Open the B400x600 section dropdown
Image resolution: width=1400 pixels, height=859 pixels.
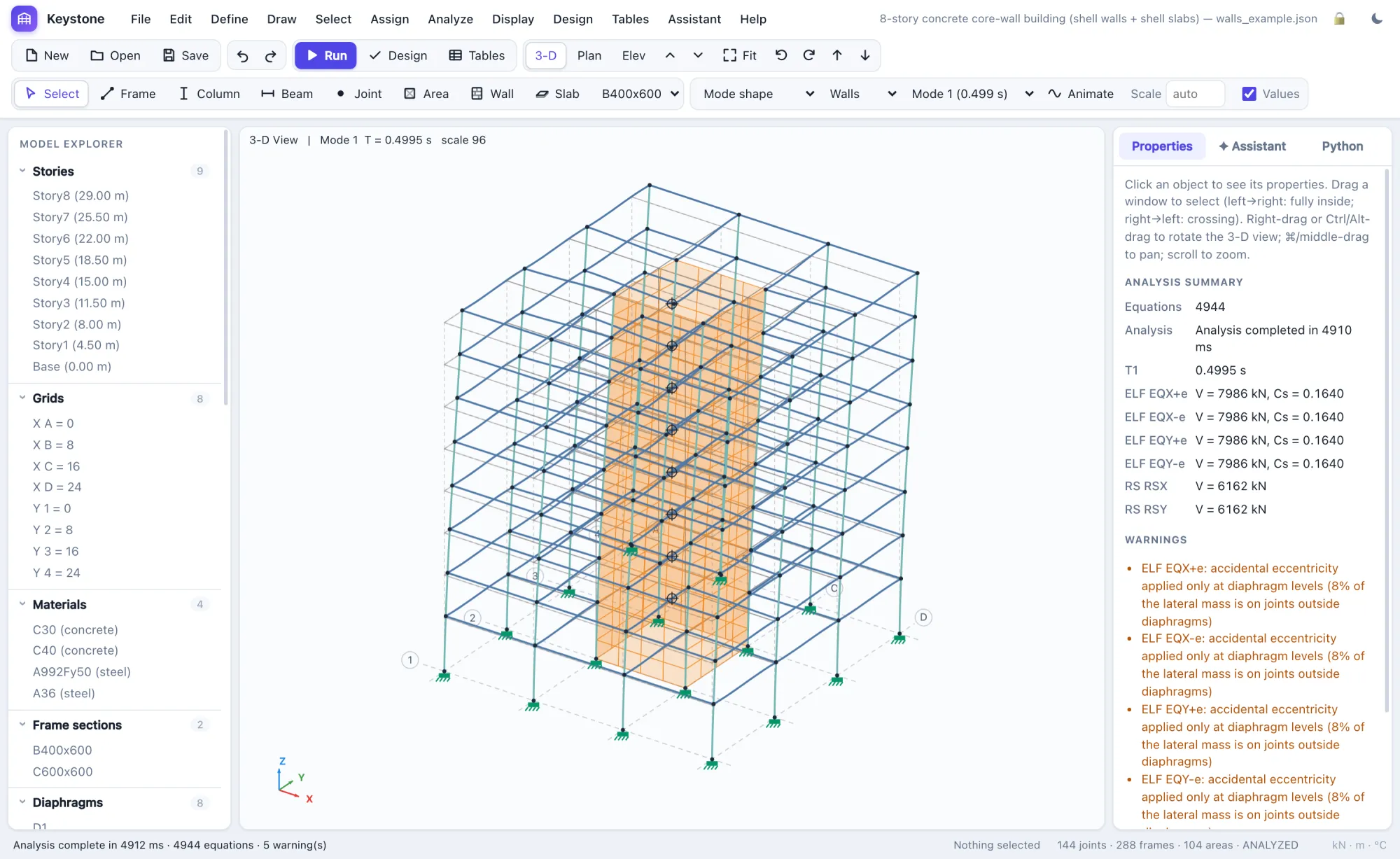[x=640, y=94]
